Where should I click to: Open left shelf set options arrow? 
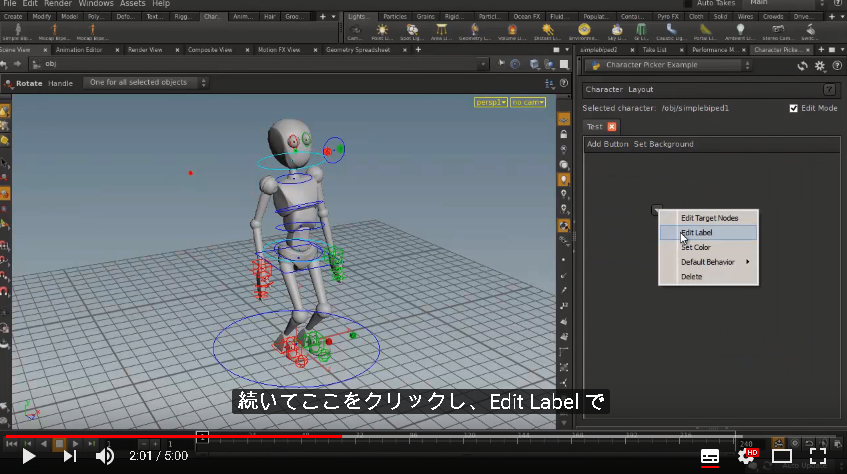[333, 17]
